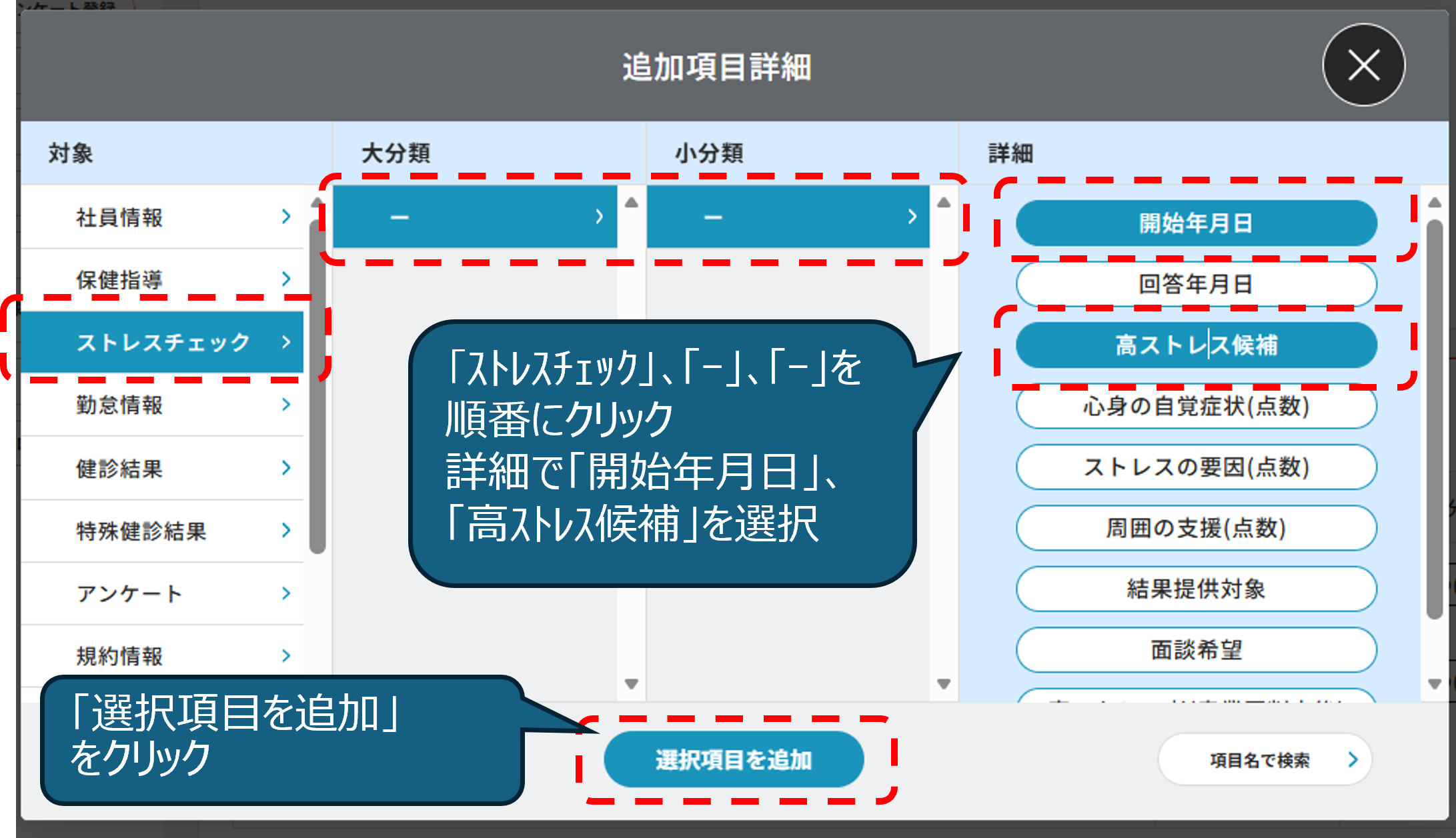Click chevron next to 健診結果

click(286, 468)
